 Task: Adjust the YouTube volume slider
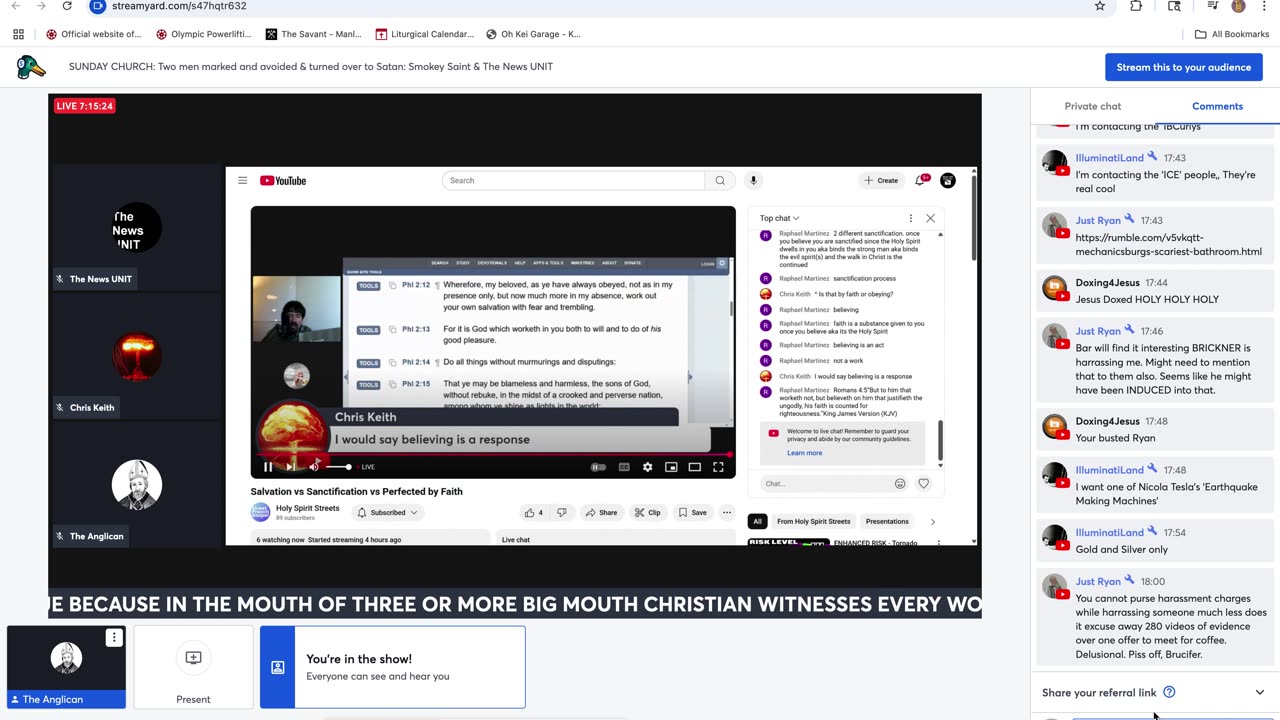pos(339,467)
